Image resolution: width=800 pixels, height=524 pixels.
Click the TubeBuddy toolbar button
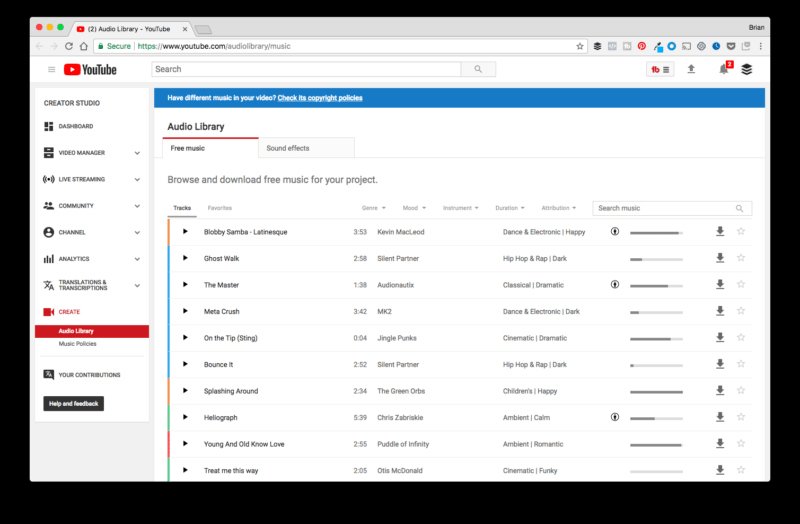point(660,69)
